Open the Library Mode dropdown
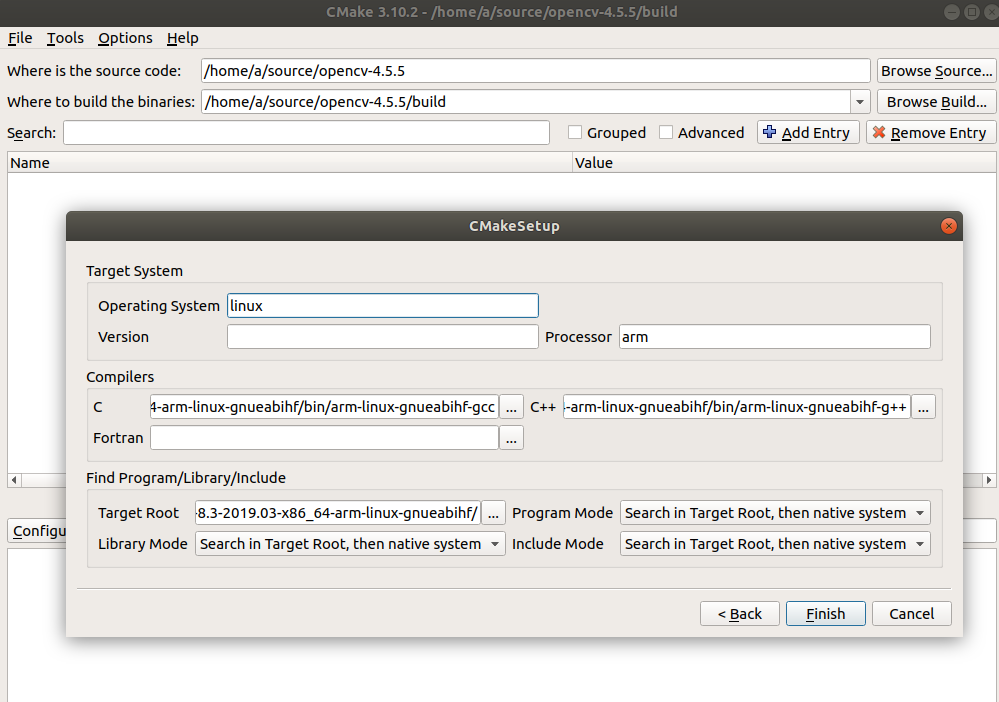 click(x=350, y=544)
